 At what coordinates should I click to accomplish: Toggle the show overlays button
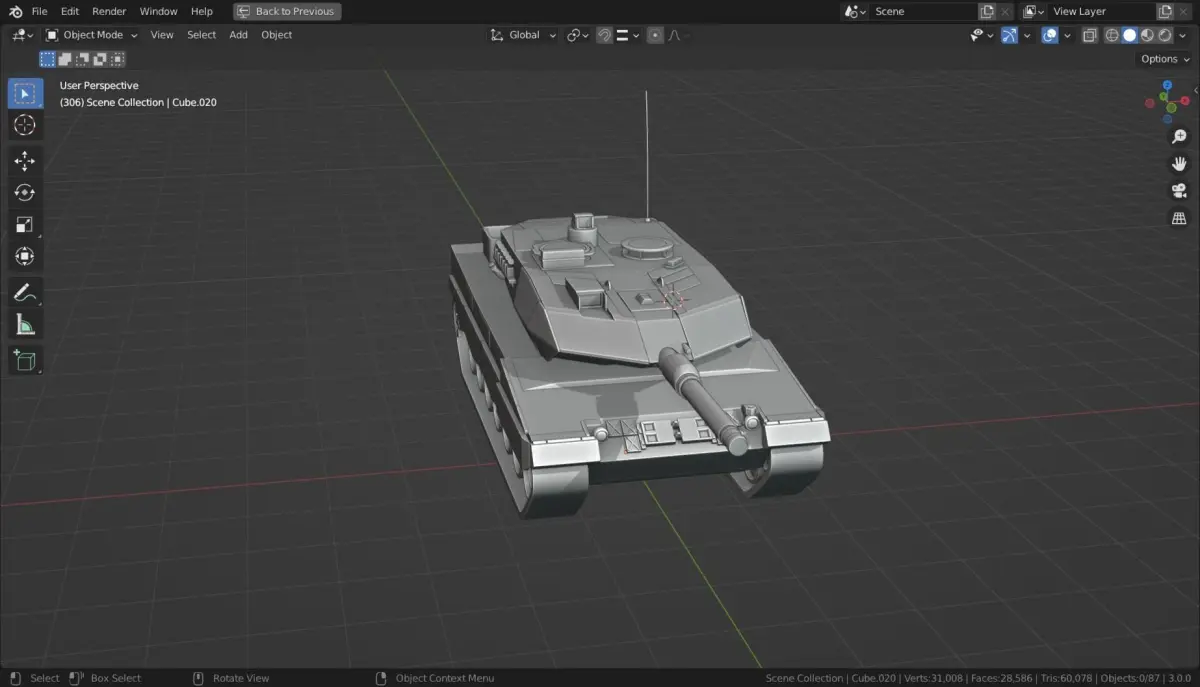1050,35
